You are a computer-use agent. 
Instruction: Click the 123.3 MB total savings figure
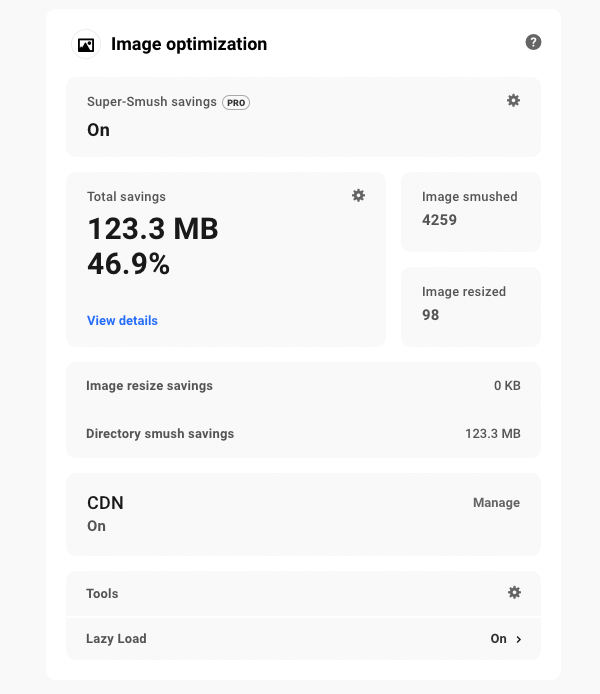click(x=152, y=229)
